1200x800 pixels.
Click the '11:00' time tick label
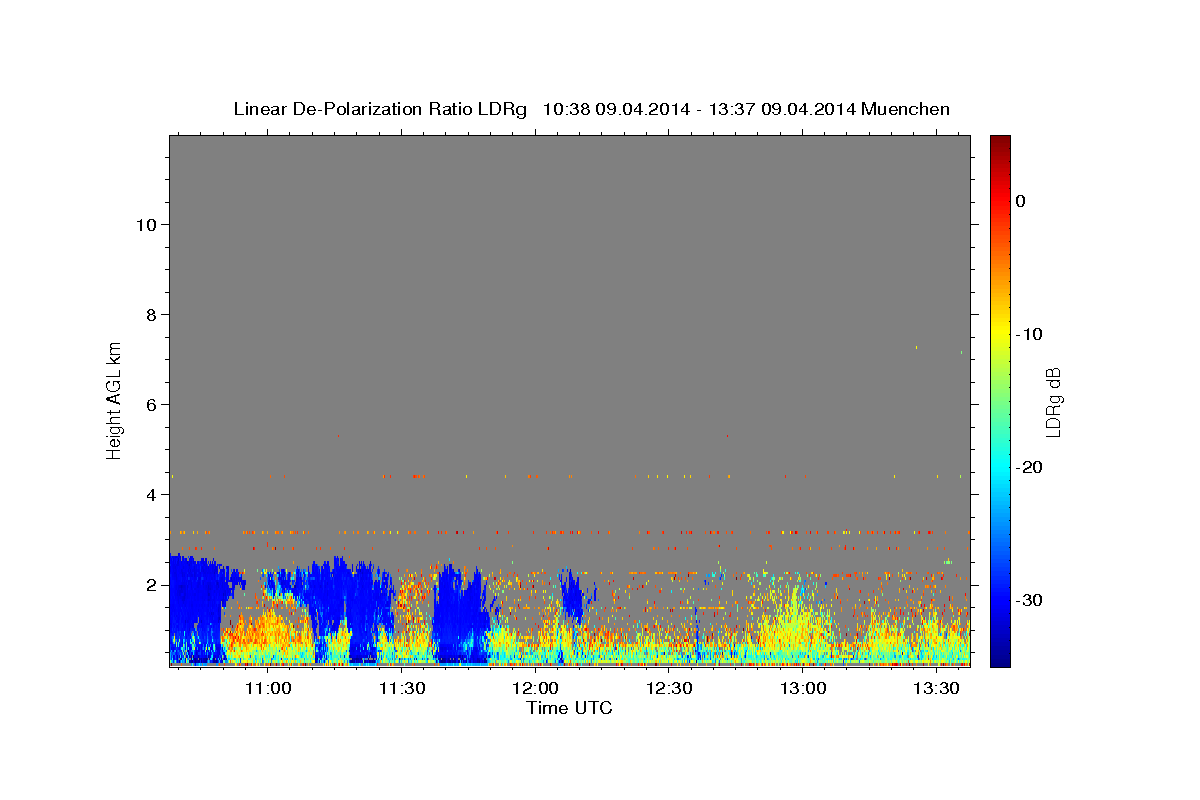(x=268, y=688)
